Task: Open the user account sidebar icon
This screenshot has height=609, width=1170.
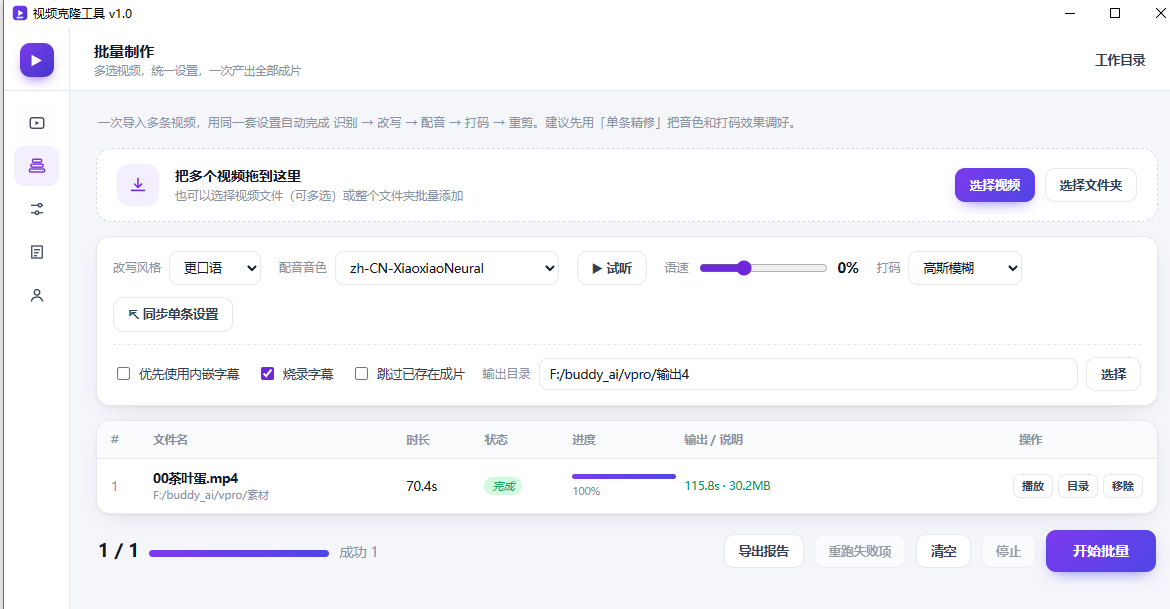Action: click(37, 296)
